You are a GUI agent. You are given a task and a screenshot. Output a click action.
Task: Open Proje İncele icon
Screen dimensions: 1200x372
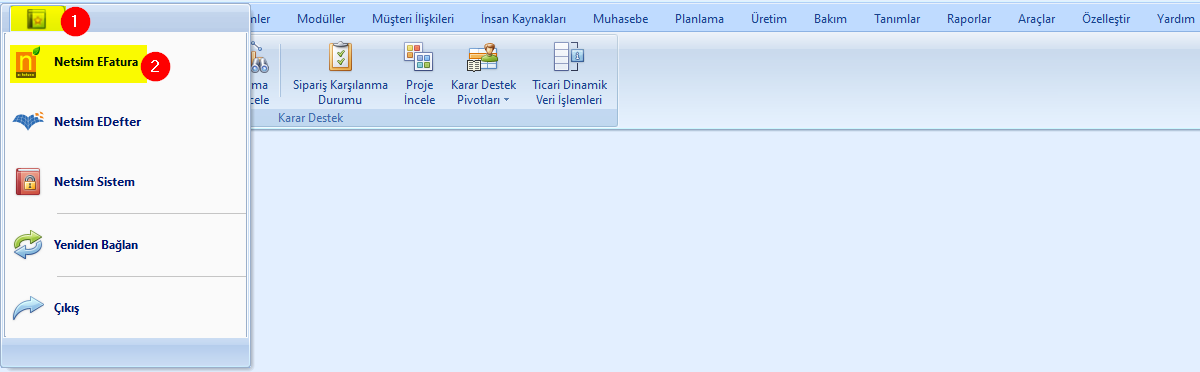pos(419,58)
